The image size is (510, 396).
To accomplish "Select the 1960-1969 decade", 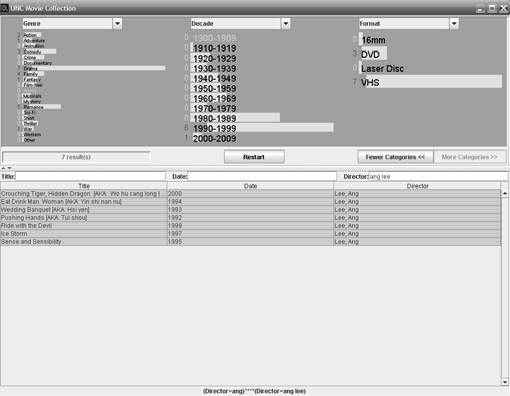I will pyautogui.click(x=214, y=98).
